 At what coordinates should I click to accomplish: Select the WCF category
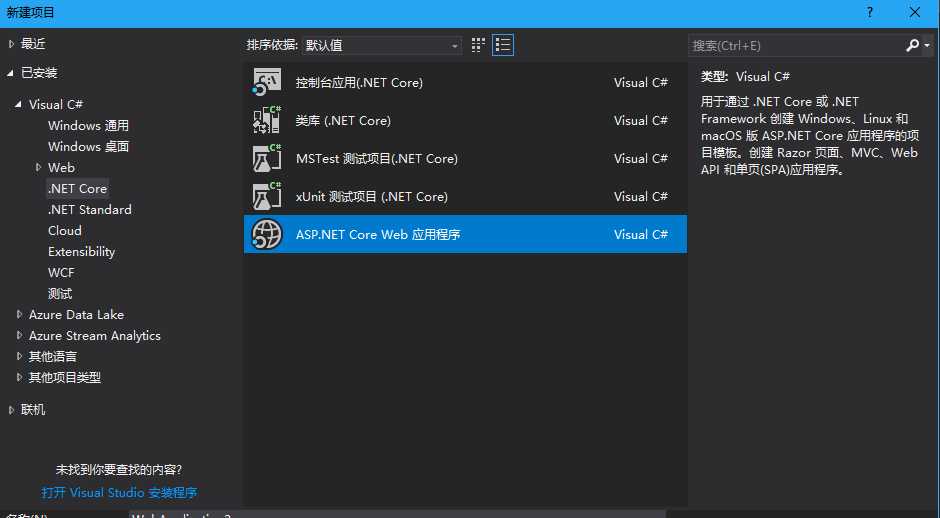pyautogui.click(x=61, y=272)
